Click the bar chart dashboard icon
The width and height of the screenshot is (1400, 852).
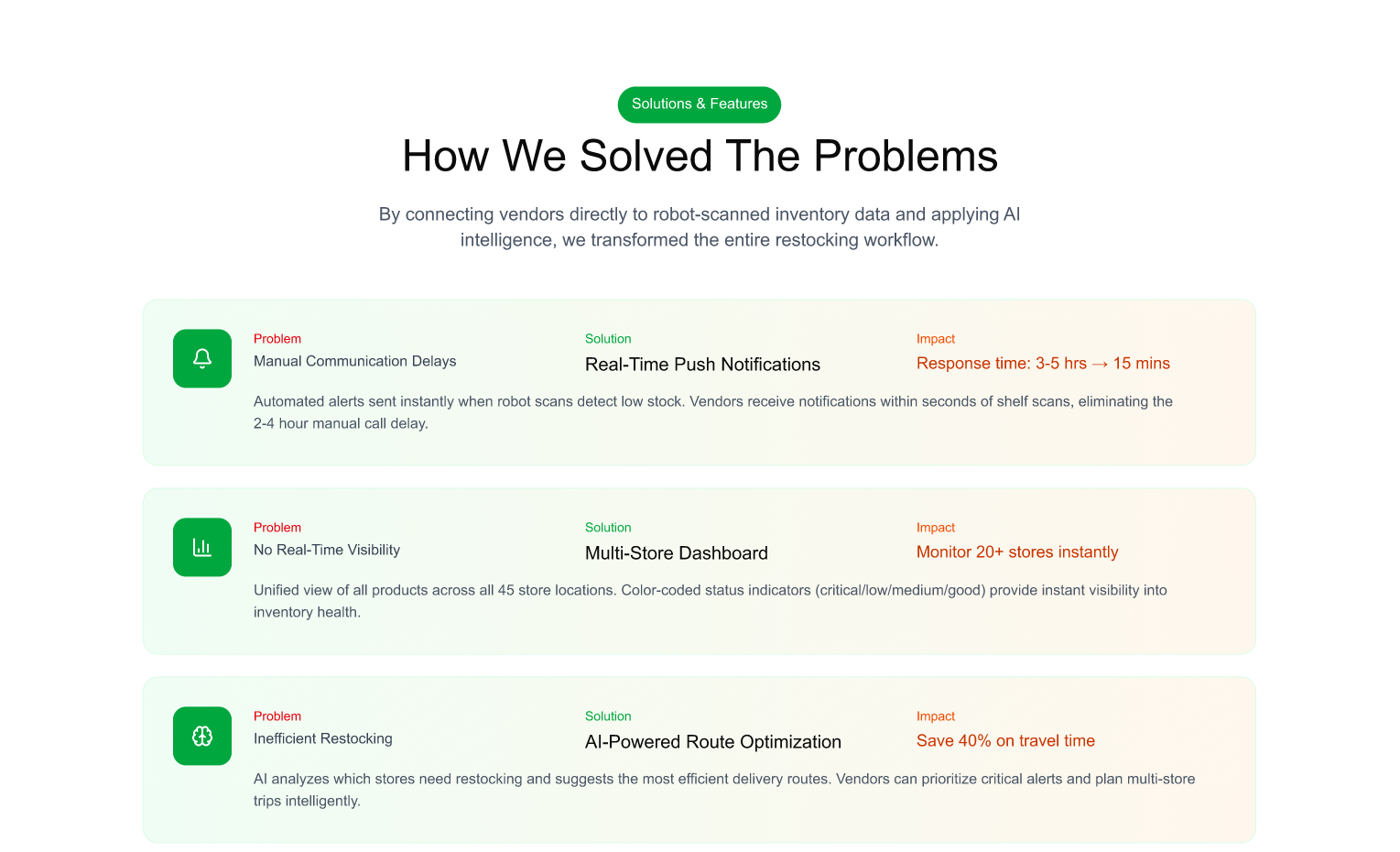[x=202, y=547]
